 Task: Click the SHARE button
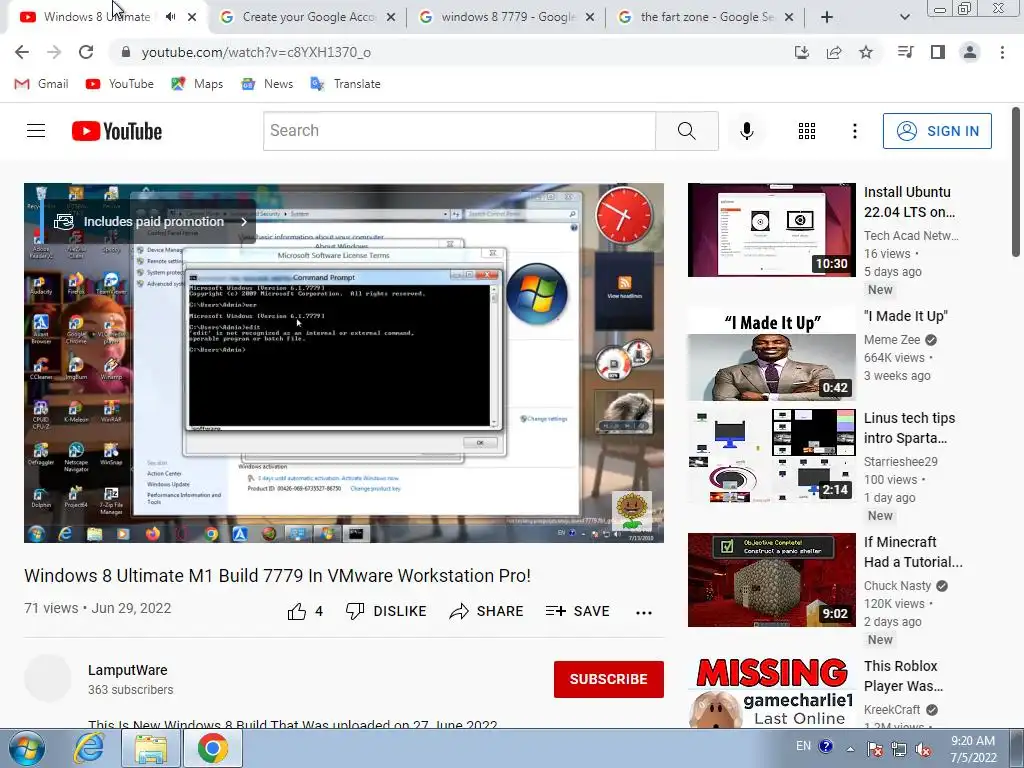(487, 611)
